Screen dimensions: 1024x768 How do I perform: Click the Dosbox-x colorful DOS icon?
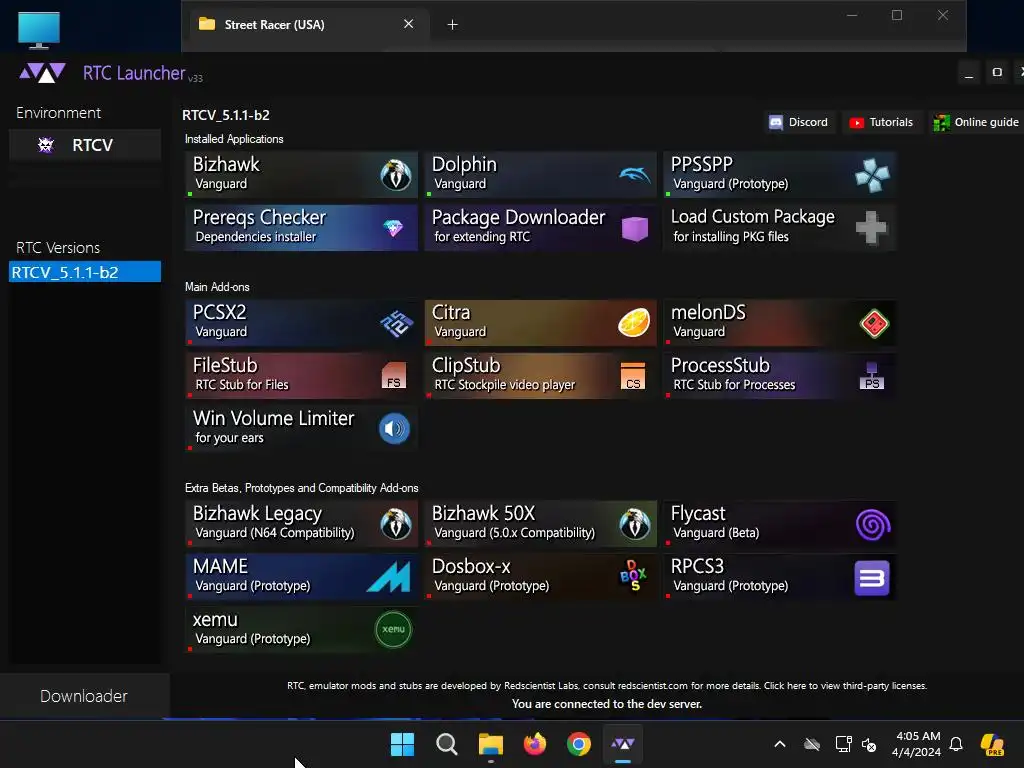633,575
